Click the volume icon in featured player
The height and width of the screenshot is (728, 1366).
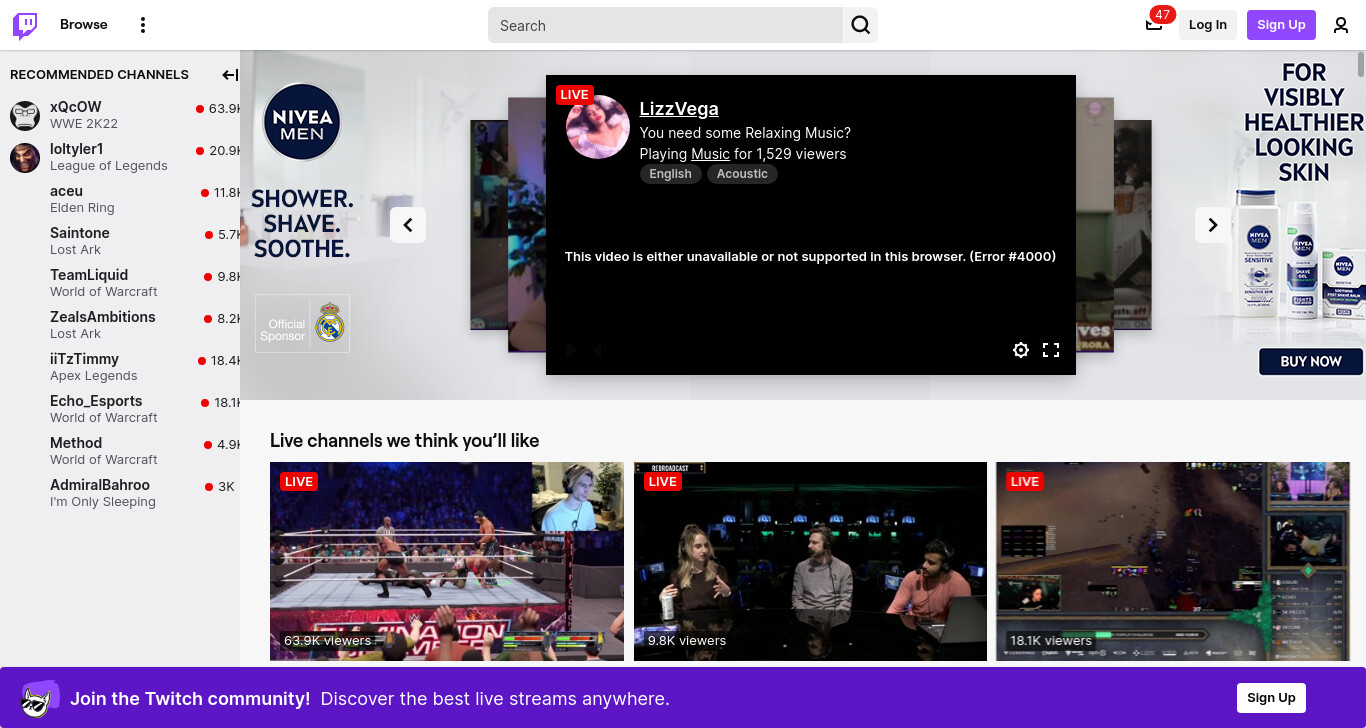coord(599,350)
